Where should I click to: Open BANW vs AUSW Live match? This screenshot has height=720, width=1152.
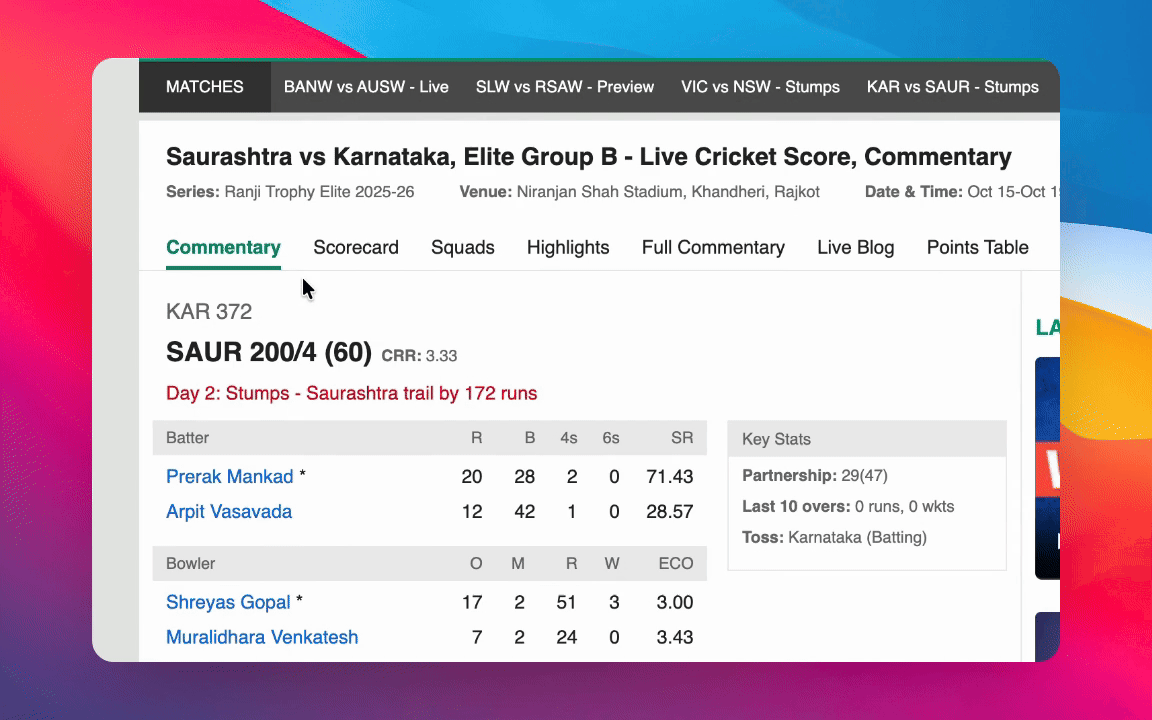(366, 87)
